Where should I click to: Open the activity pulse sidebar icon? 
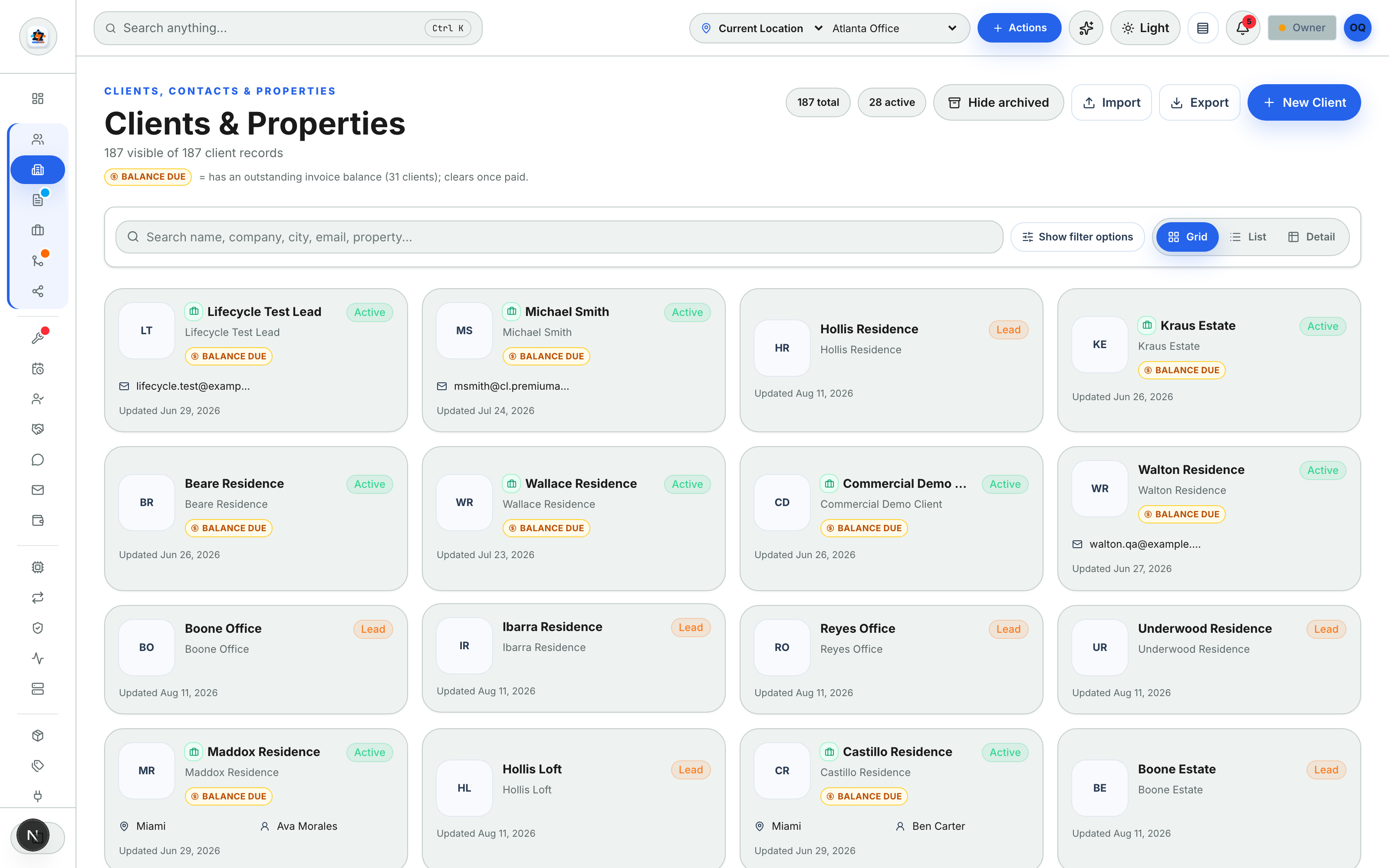(38, 658)
